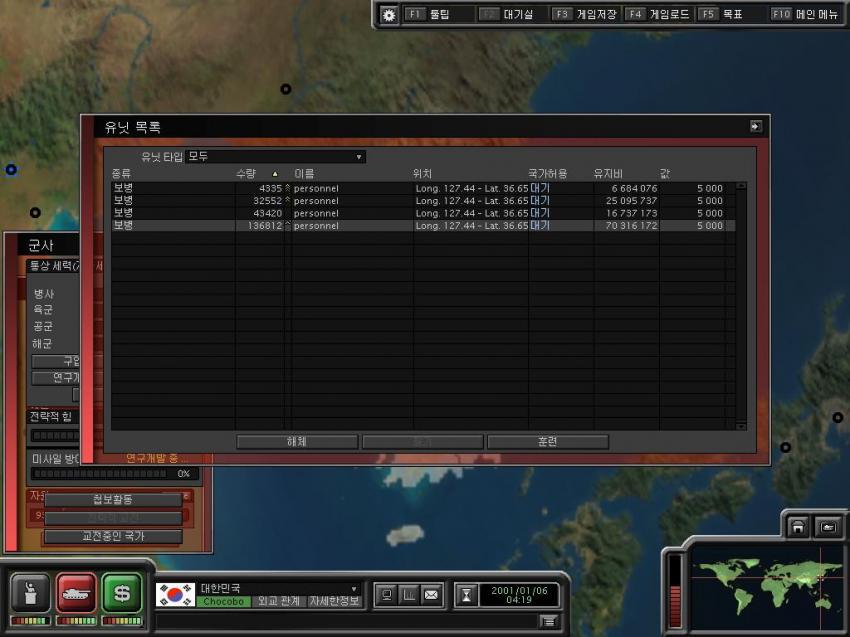Image resolution: width=850 pixels, height=637 pixels.
Task: Click the 첩보활동 button in the 군사 panel
Action: [x=113, y=499]
